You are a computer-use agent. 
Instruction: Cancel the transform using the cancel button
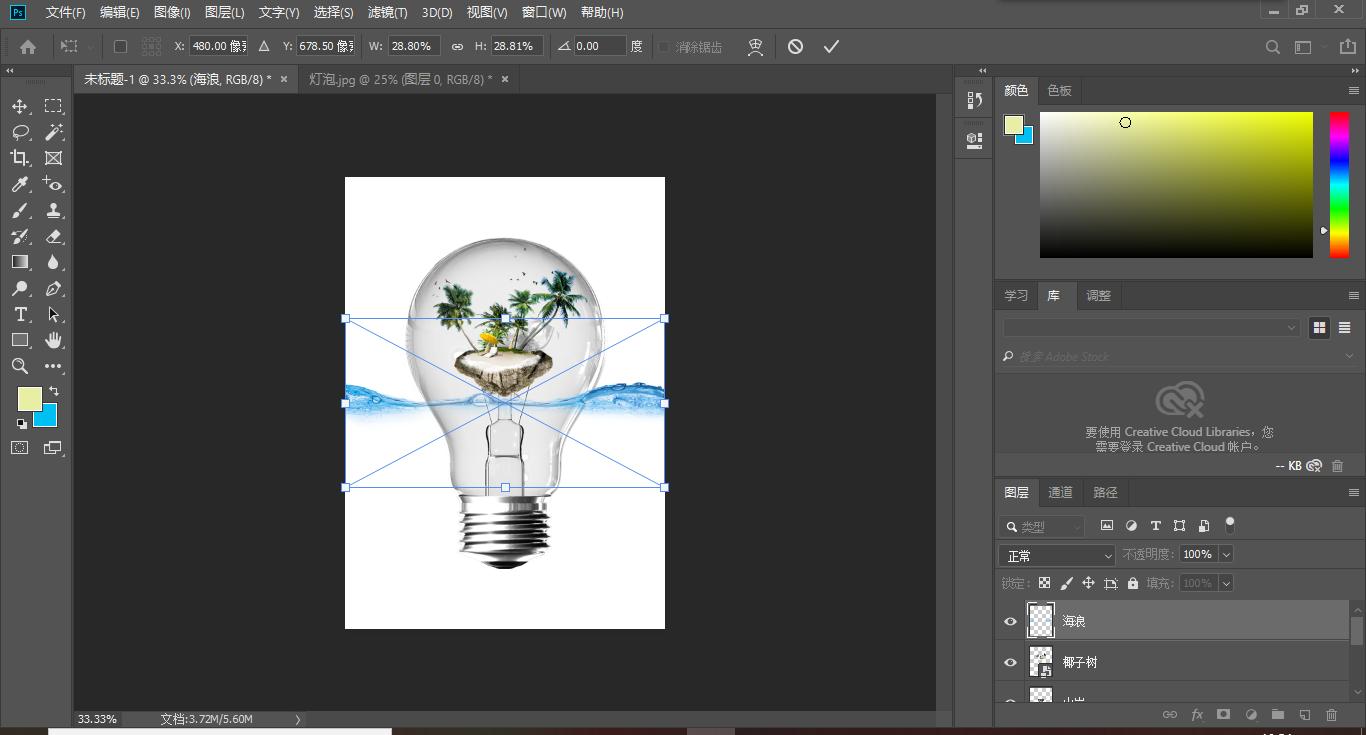coord(795,47)
